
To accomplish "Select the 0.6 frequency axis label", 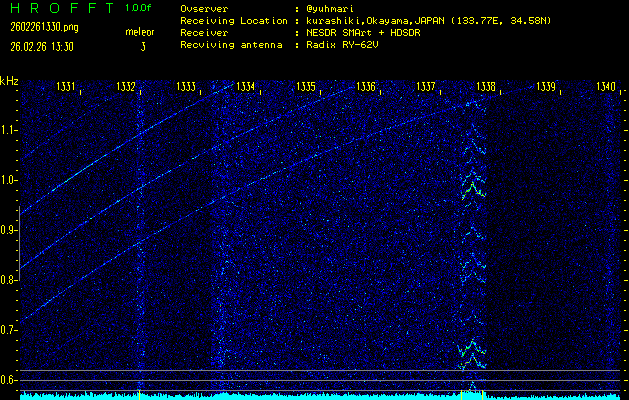I will [9, 380].
